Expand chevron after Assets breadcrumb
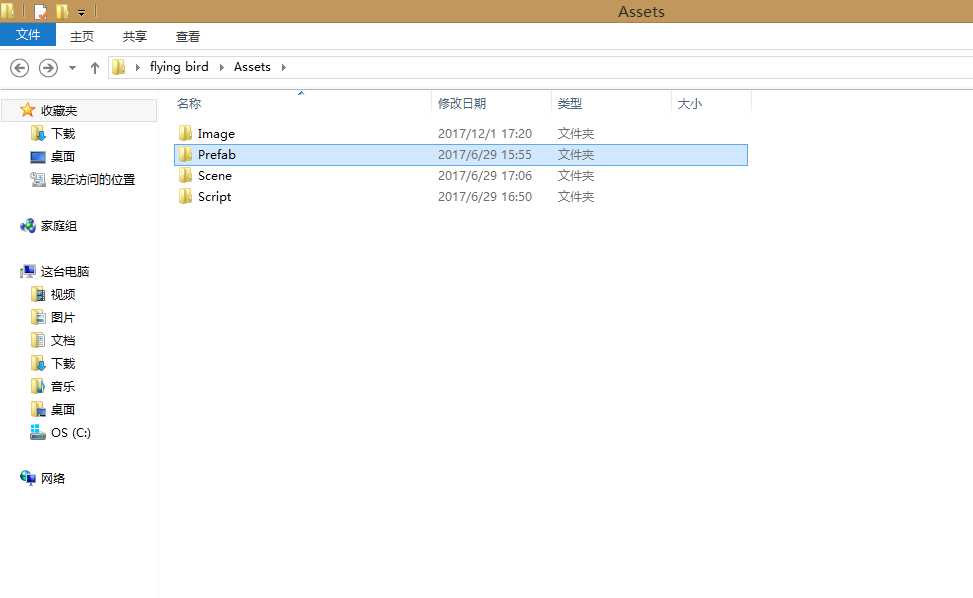Viewport: 973px width, 598px height. pos(284,67)
